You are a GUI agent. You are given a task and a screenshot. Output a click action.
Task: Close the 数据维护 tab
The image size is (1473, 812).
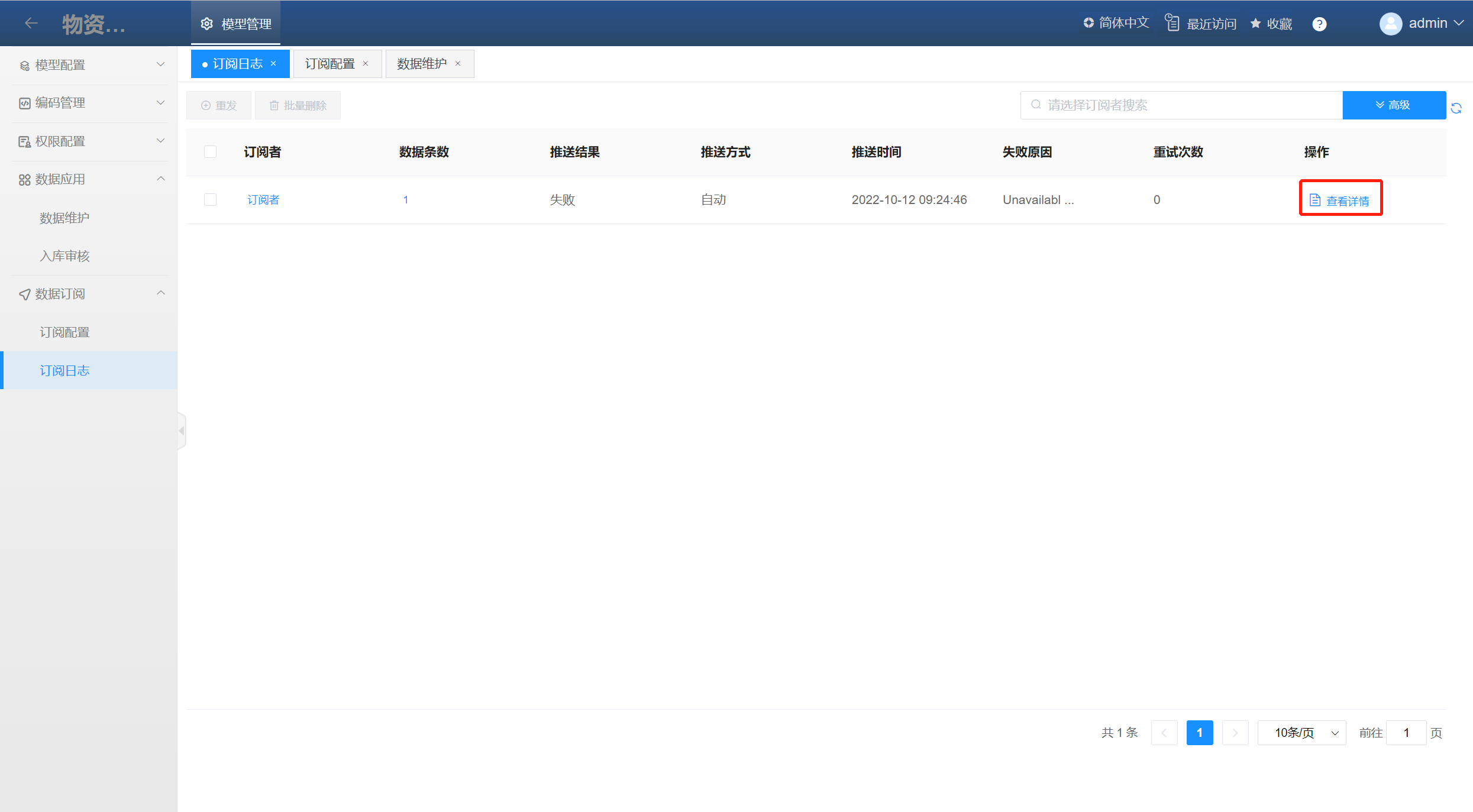point(458,63)
